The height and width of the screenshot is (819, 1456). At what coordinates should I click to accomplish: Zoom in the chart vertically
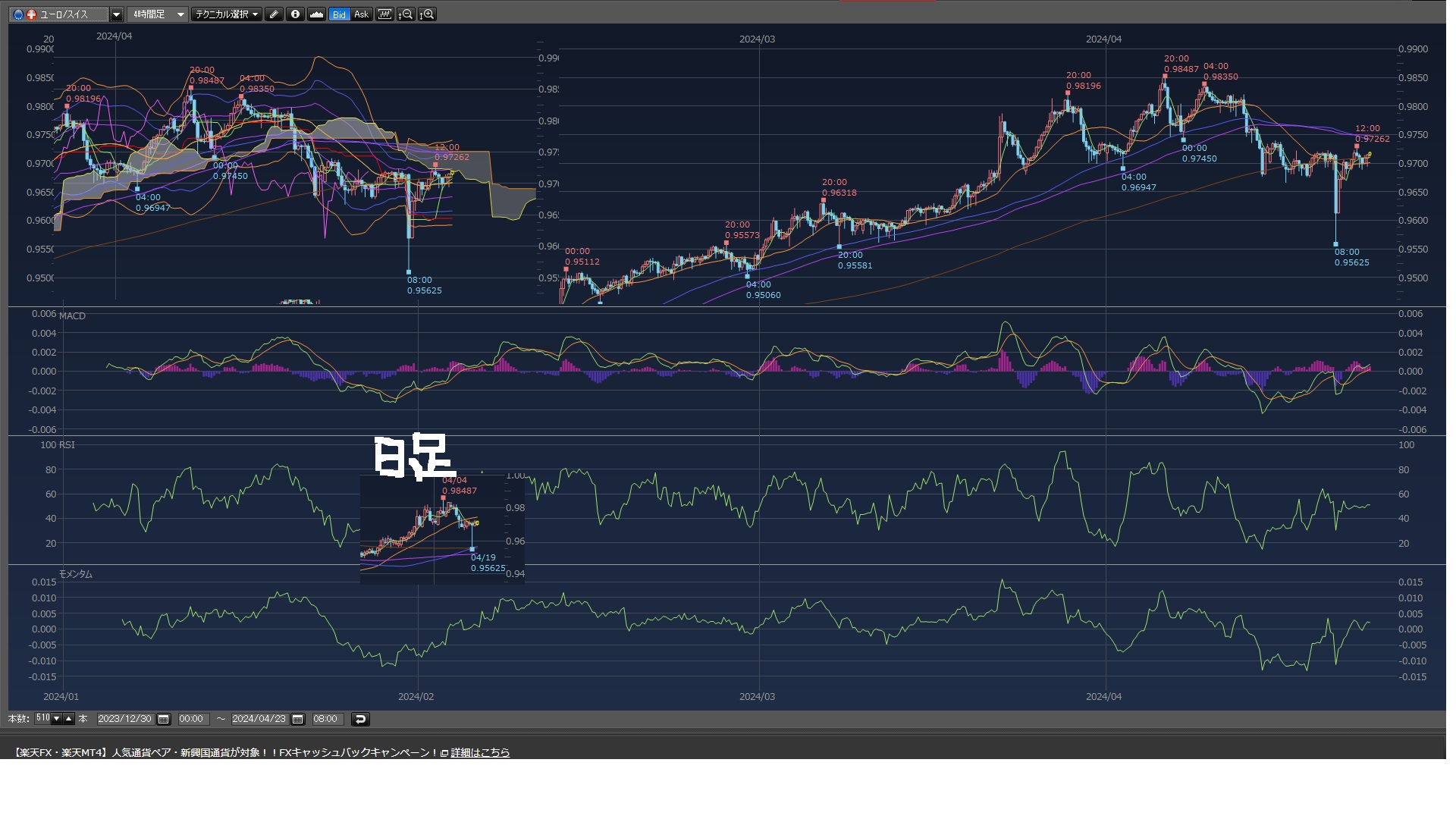(427, 14)
